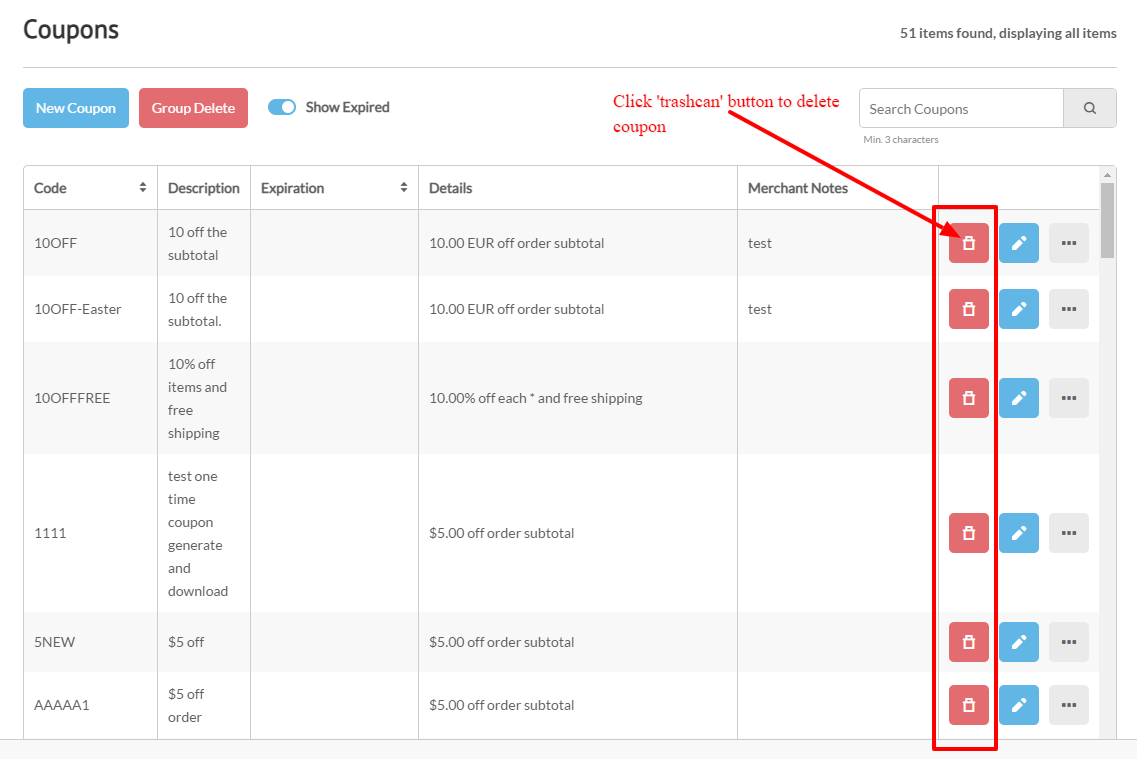Click the Group Delete button

[193, 108]
